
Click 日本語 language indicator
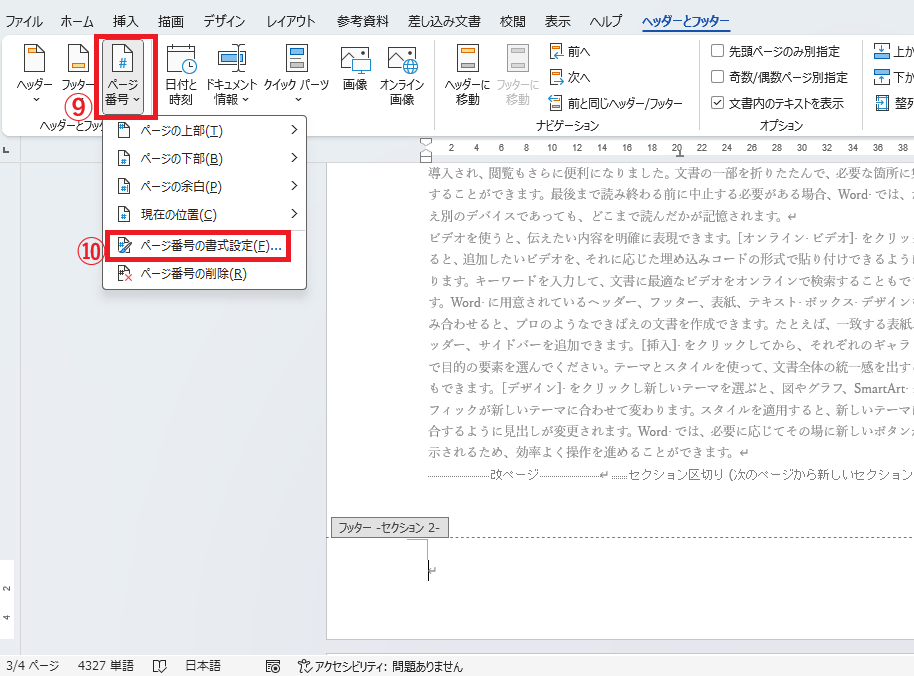pos(203,666)
